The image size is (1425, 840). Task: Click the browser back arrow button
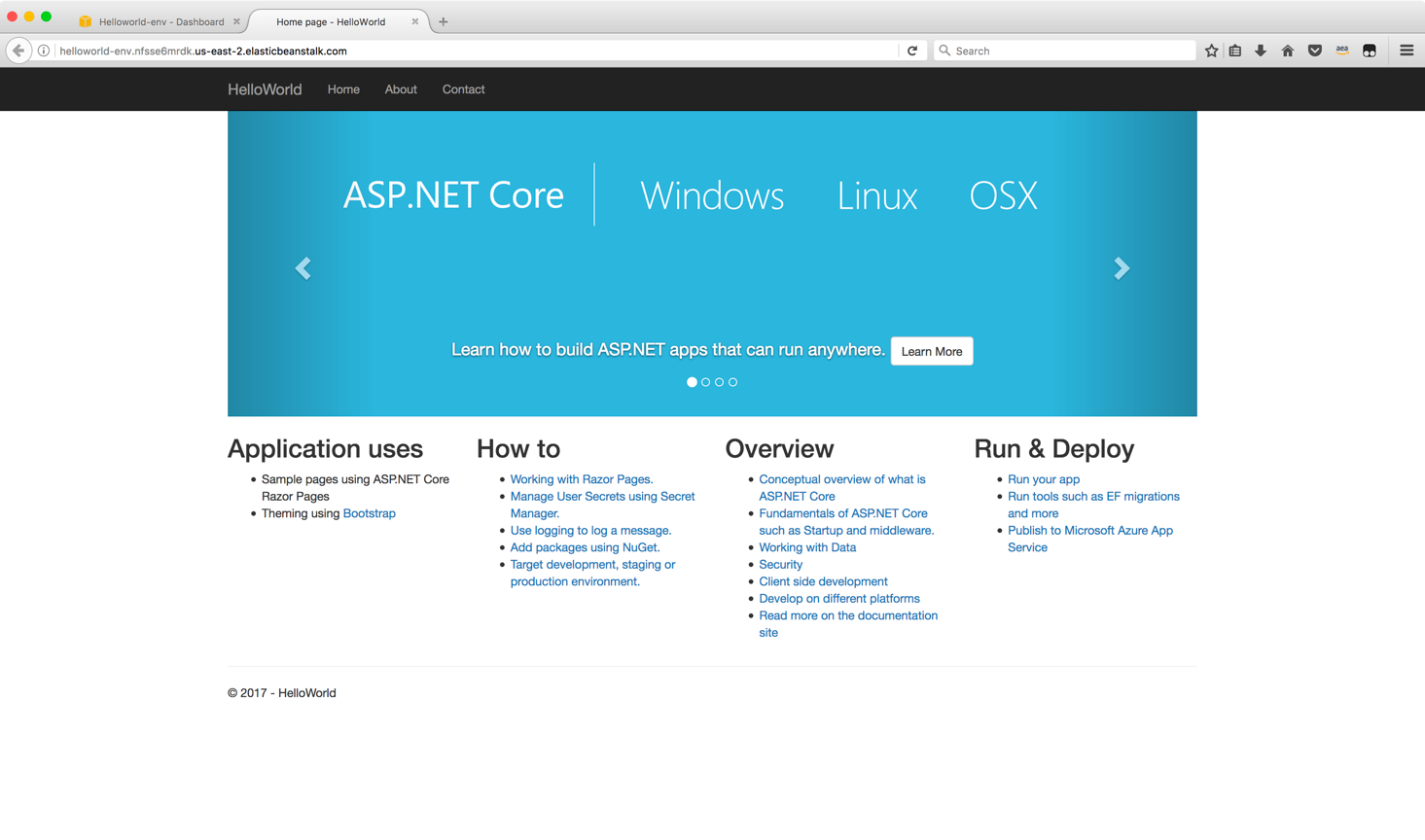(18, 51)
